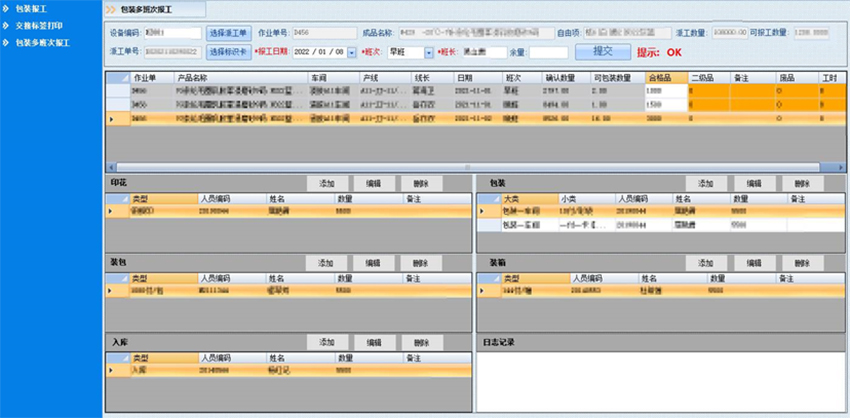
Task: Click left arrow of main table horizontal scrollbar
Action: pyautogui.click(x=111, y=167)
